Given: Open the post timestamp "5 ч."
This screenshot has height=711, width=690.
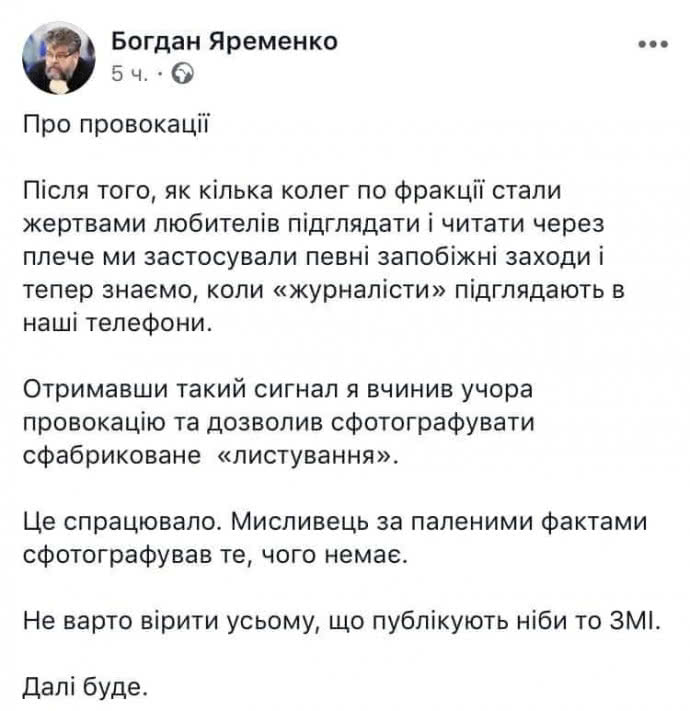Looking at the screenshot, I should pyautogui.click(x=128, y=74).
